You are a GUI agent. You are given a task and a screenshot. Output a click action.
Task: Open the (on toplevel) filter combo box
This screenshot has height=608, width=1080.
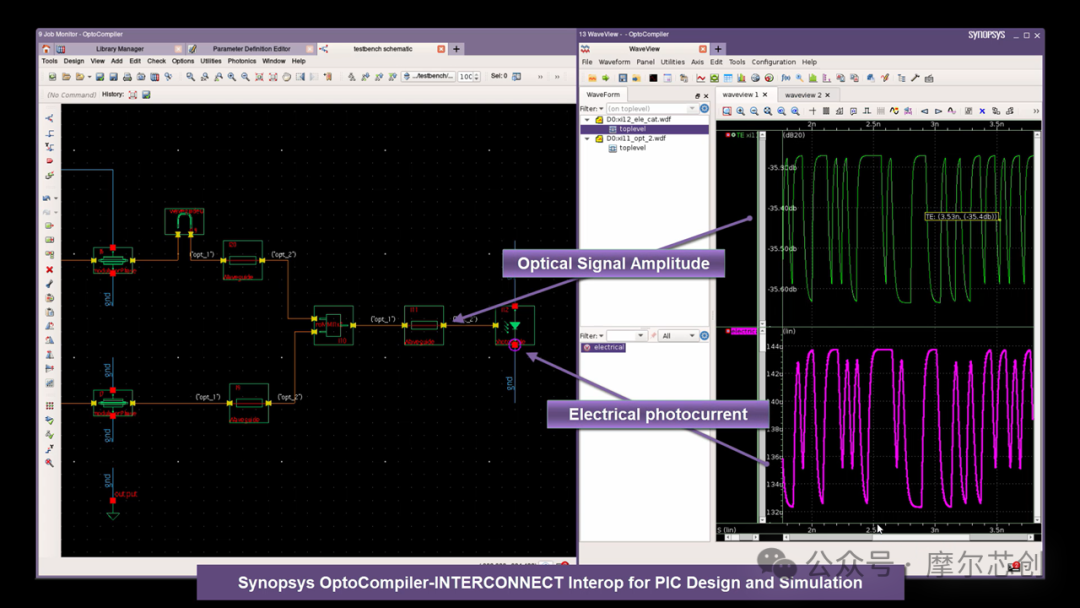[651, 109]
